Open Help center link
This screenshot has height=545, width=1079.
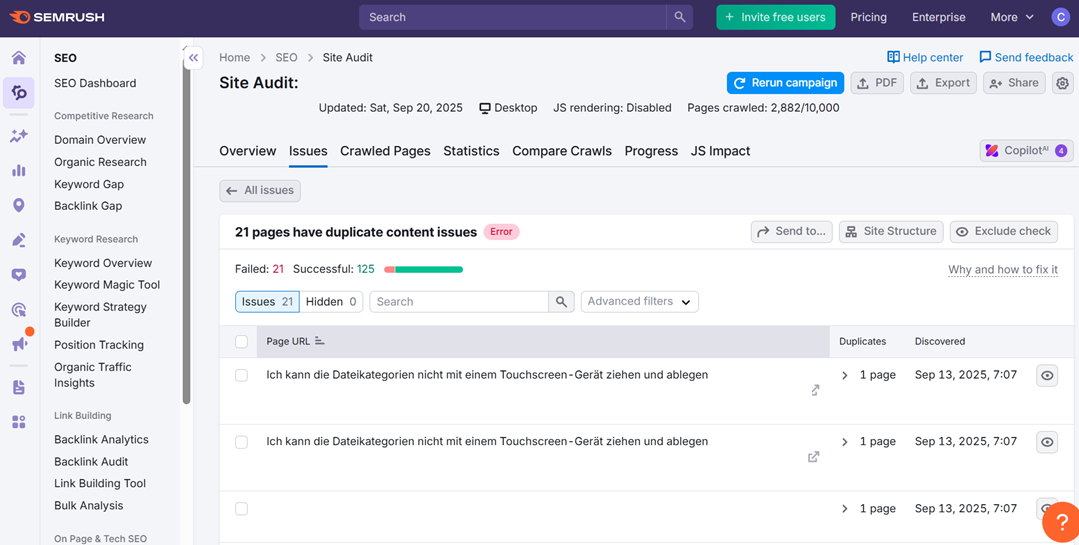[925, 57]
